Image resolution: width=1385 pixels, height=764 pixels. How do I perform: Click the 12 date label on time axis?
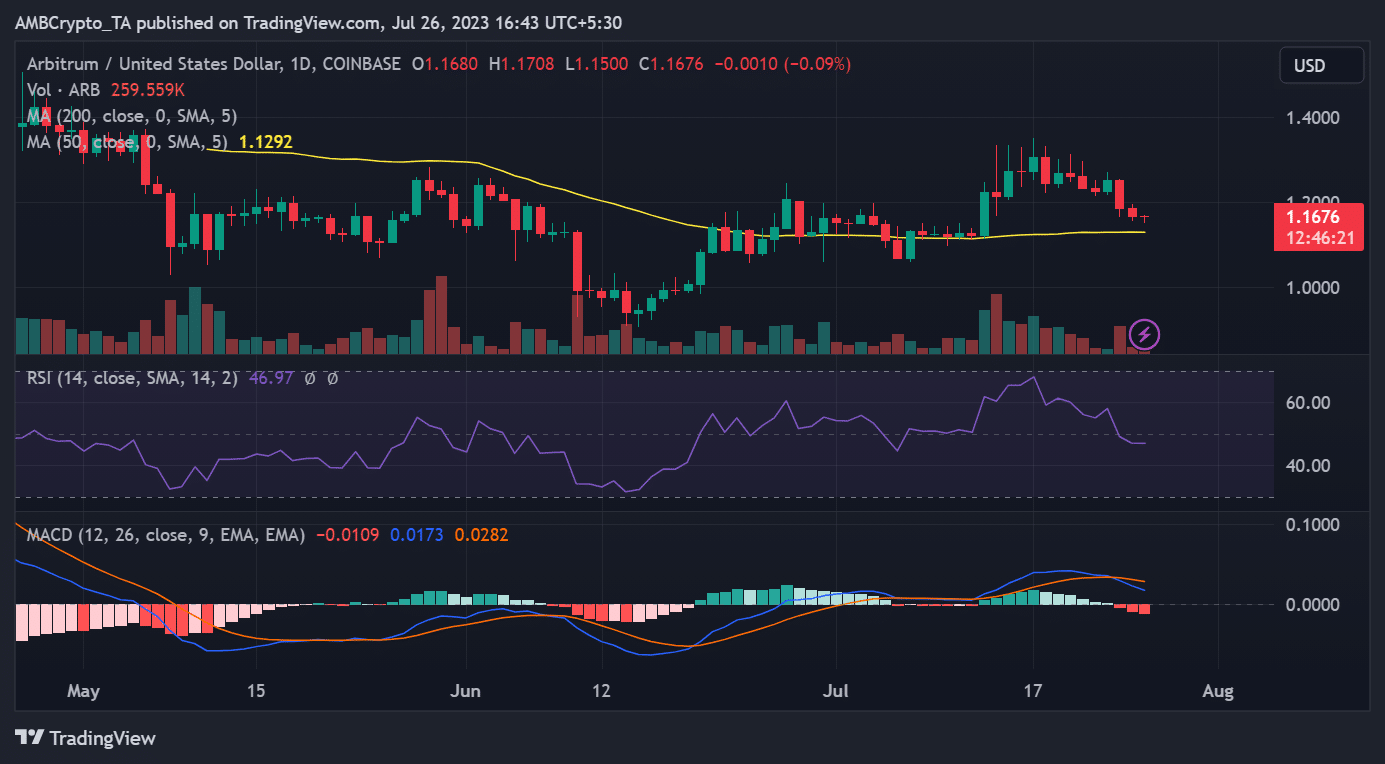[x=601, y=691]
